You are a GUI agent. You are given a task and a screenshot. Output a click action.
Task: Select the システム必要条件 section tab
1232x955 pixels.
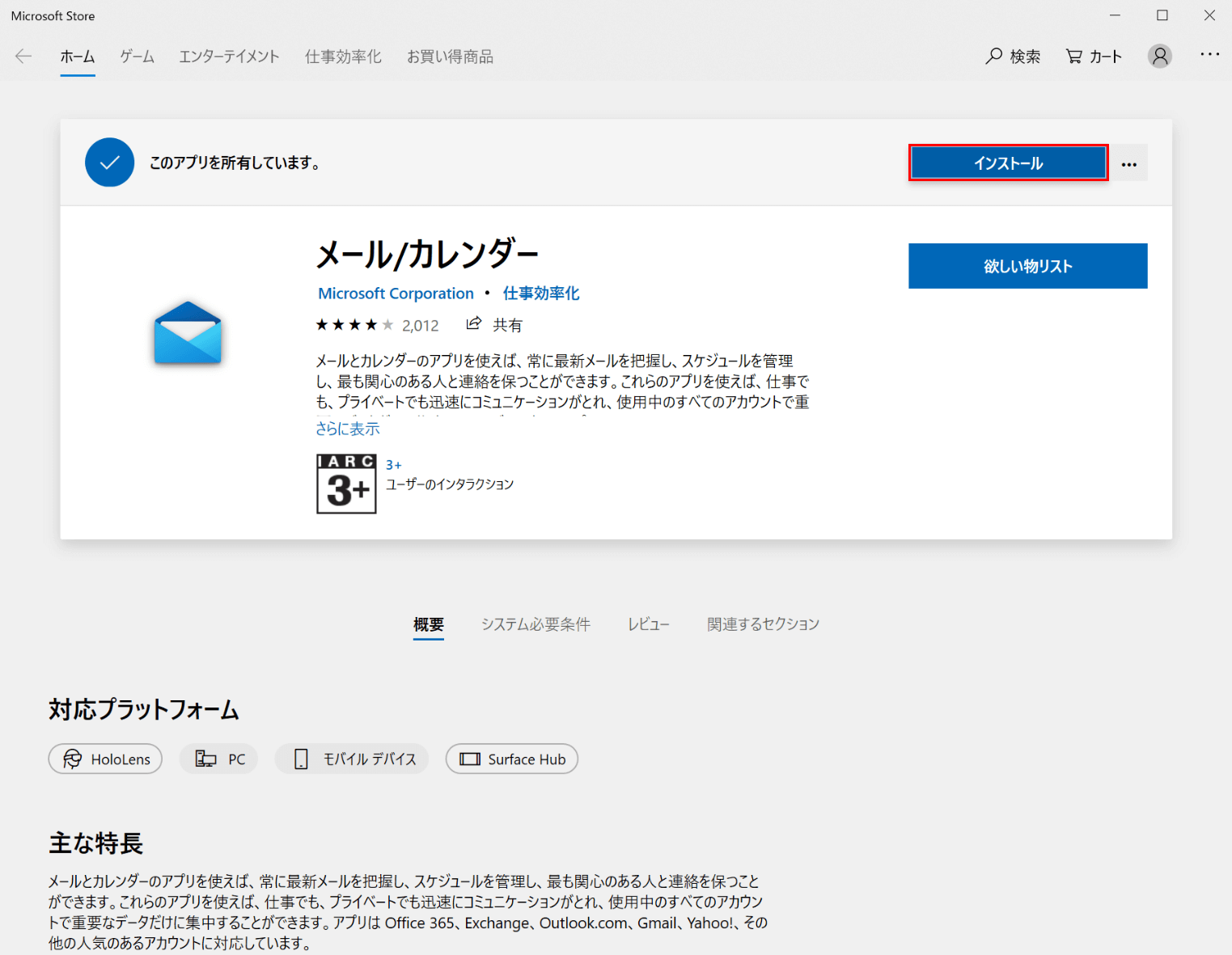536,624
